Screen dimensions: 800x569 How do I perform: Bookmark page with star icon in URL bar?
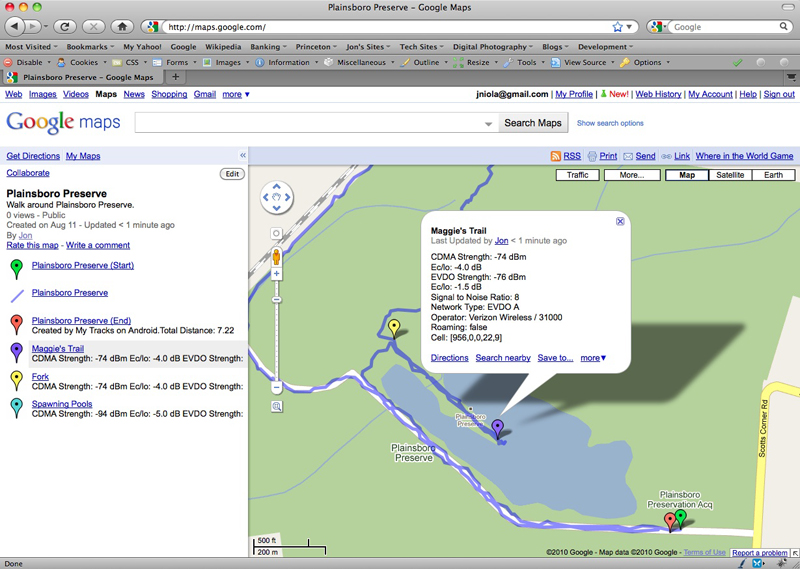(x=617, y=27)
